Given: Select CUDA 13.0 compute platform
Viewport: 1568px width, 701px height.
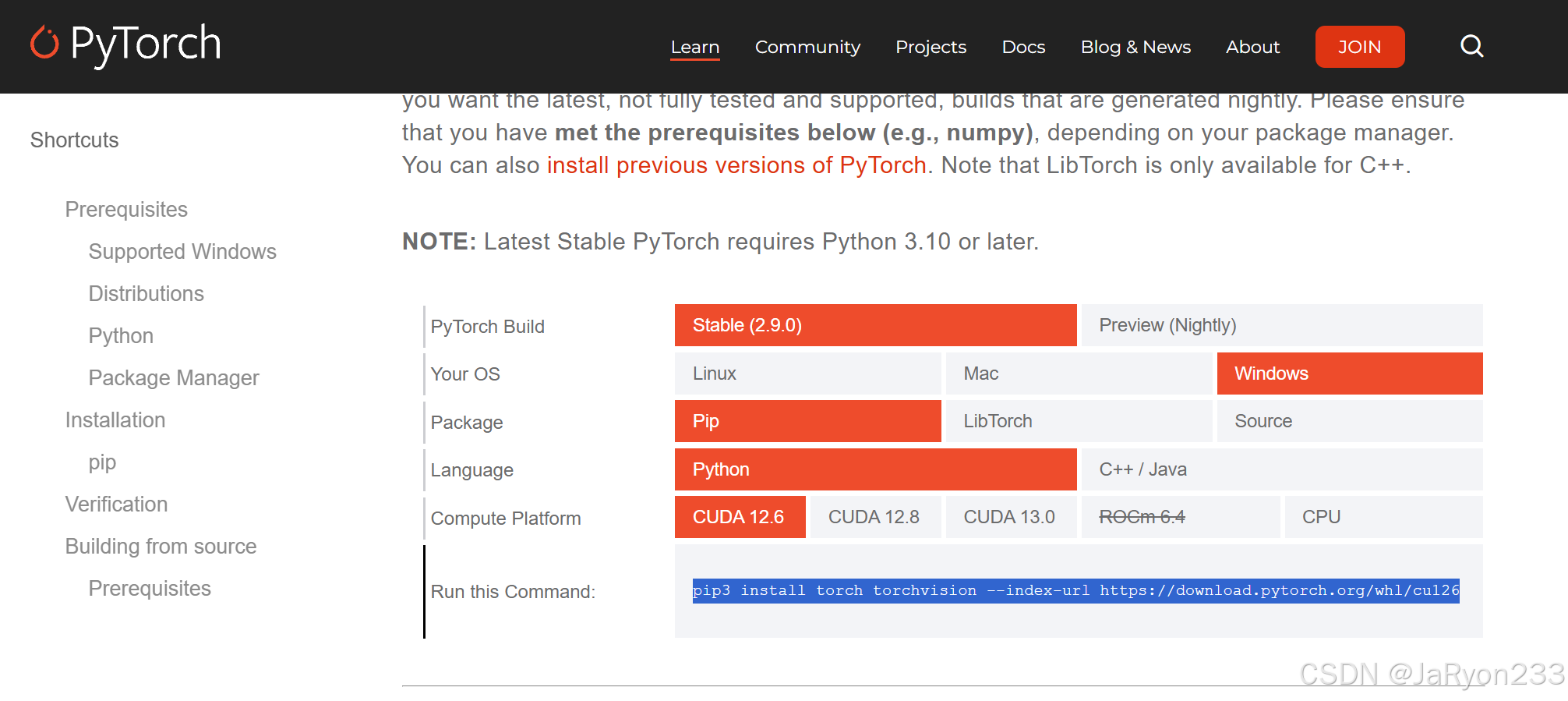Looking at the screenshot, I should tap(1010, 517).
